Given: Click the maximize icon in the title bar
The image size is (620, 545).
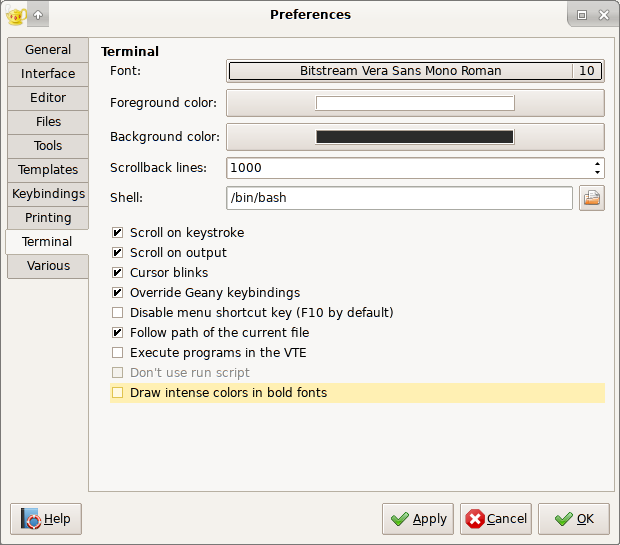Looking at the screenshot, I should click(x=582, y=15).
